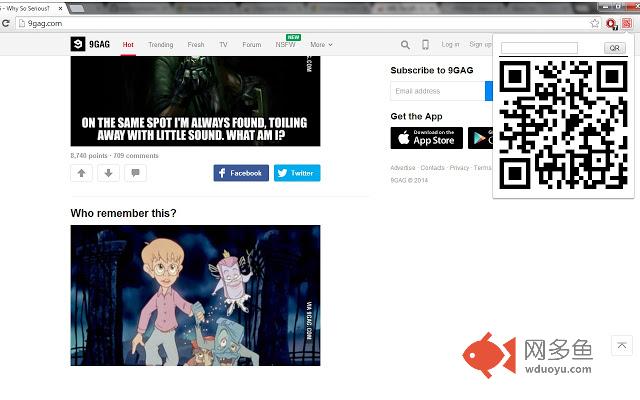Open the Pagemaster cartoon image
The width and height of the screenshot is (640, 400).
point(196,296)
